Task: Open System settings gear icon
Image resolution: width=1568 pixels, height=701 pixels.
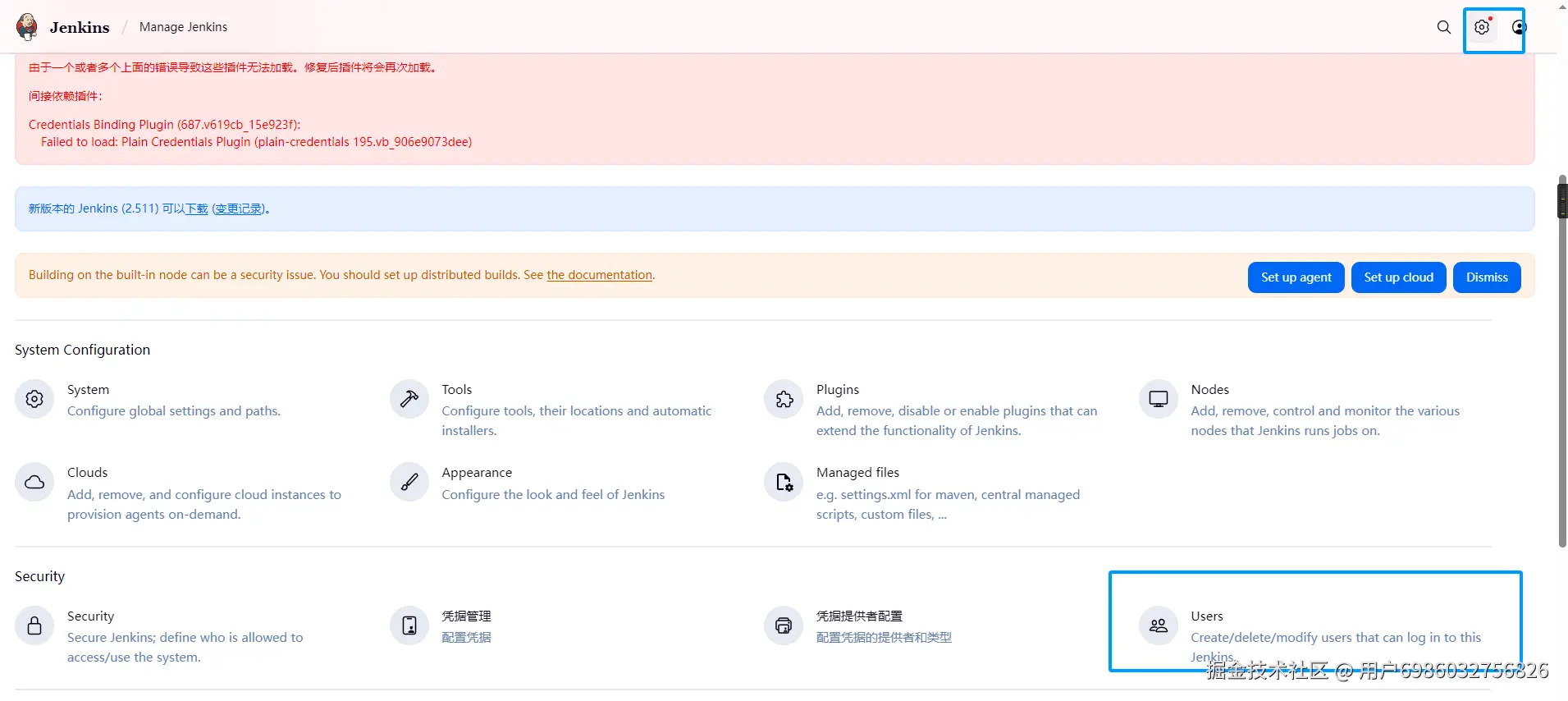Action: [x=34, y=399]
